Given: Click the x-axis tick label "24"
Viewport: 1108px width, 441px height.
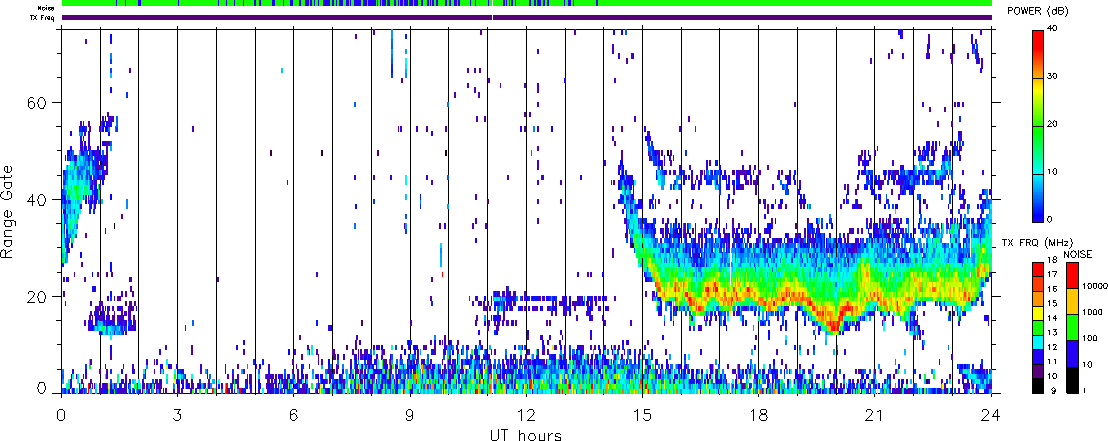Looking at the screenshot, I should click(991, 414).
